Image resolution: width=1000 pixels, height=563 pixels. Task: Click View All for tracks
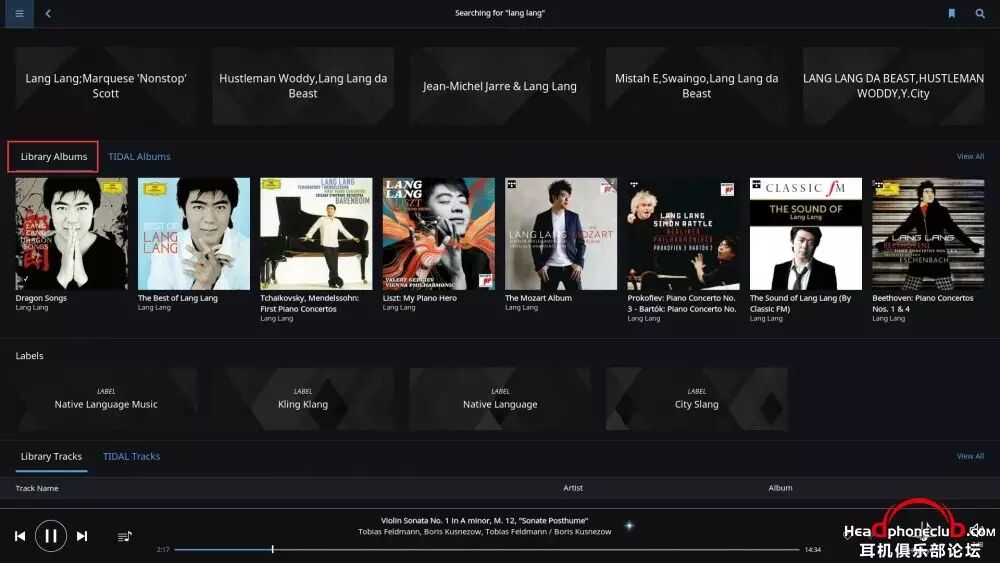pyautogui.click(x=970, y=456)
